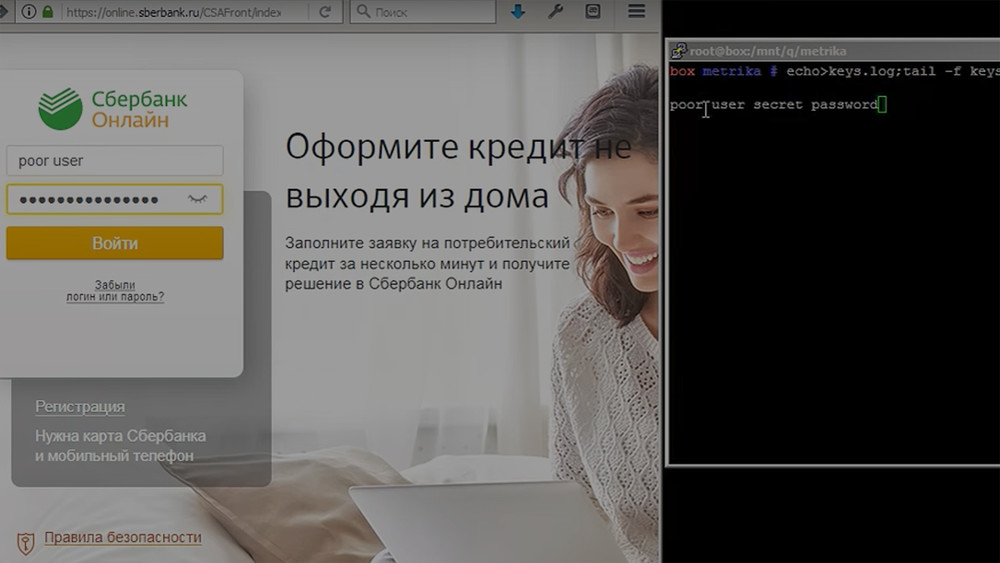Image resolution: width=1000 pixels, height=563 pixels.
Task: Click the shield icon beside Правила безопасности
Action: [x=26, y=543]
